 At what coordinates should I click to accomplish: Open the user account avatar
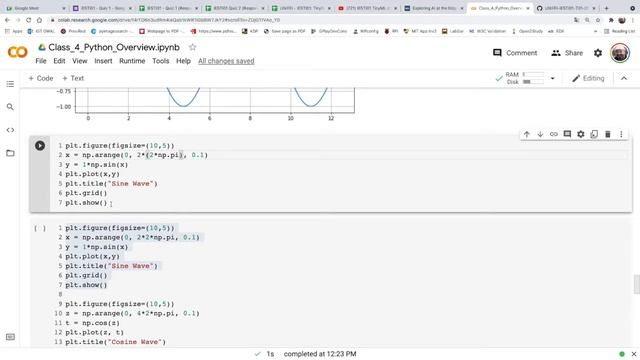(620, 53)
